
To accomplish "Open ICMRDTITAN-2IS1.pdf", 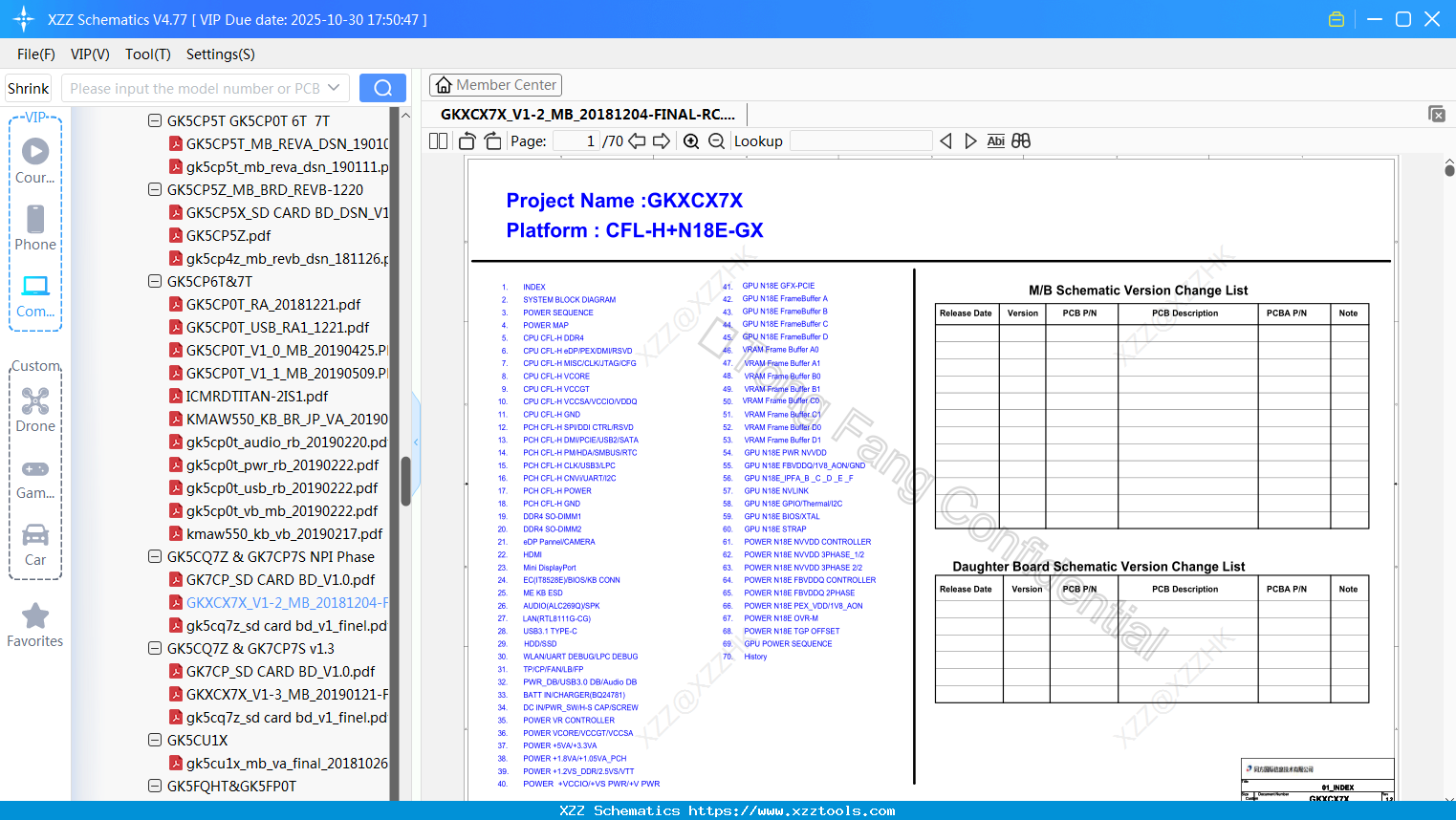I will [x=256, y=396].
